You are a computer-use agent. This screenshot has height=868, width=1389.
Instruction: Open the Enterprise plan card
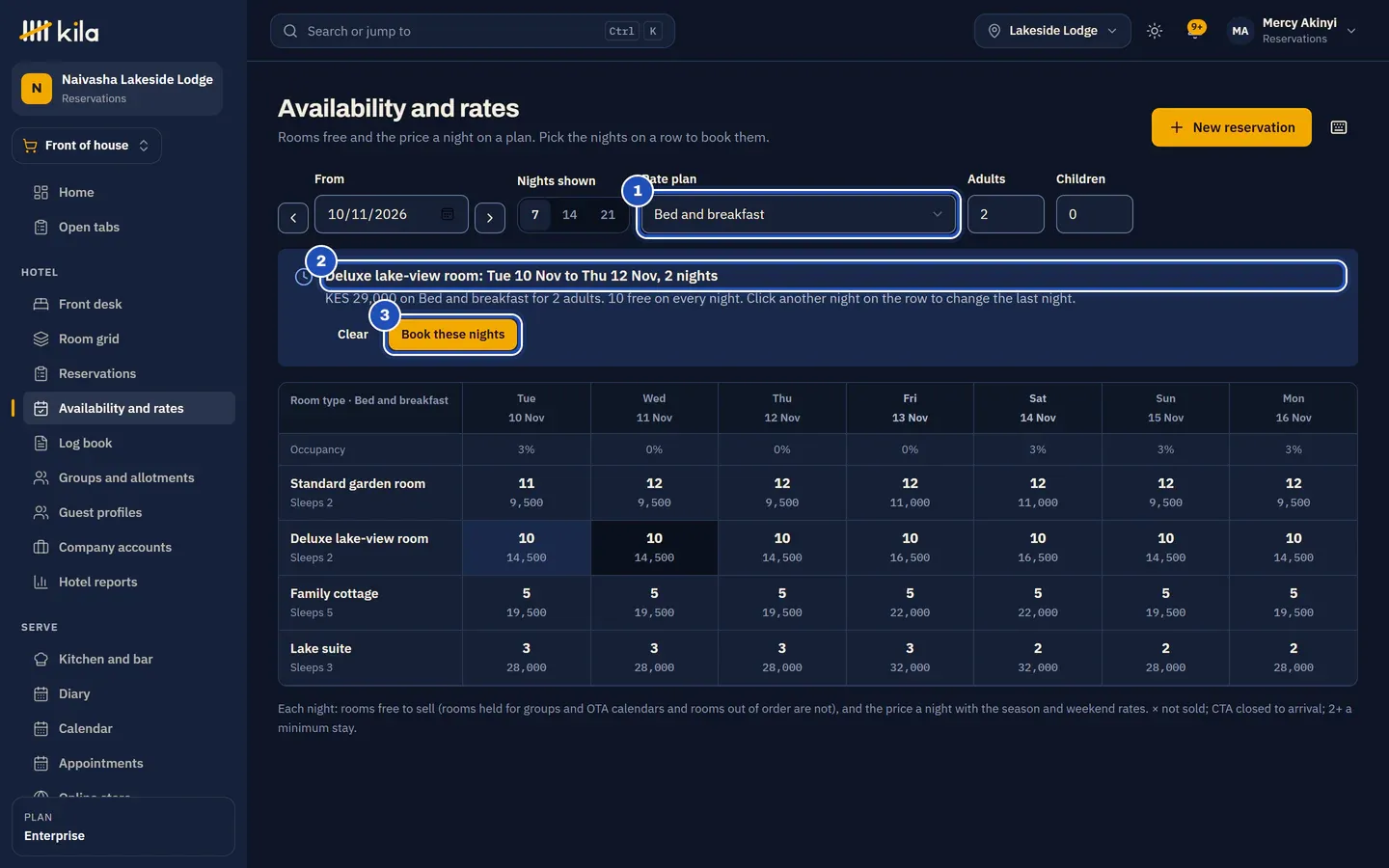coord(123,827)
